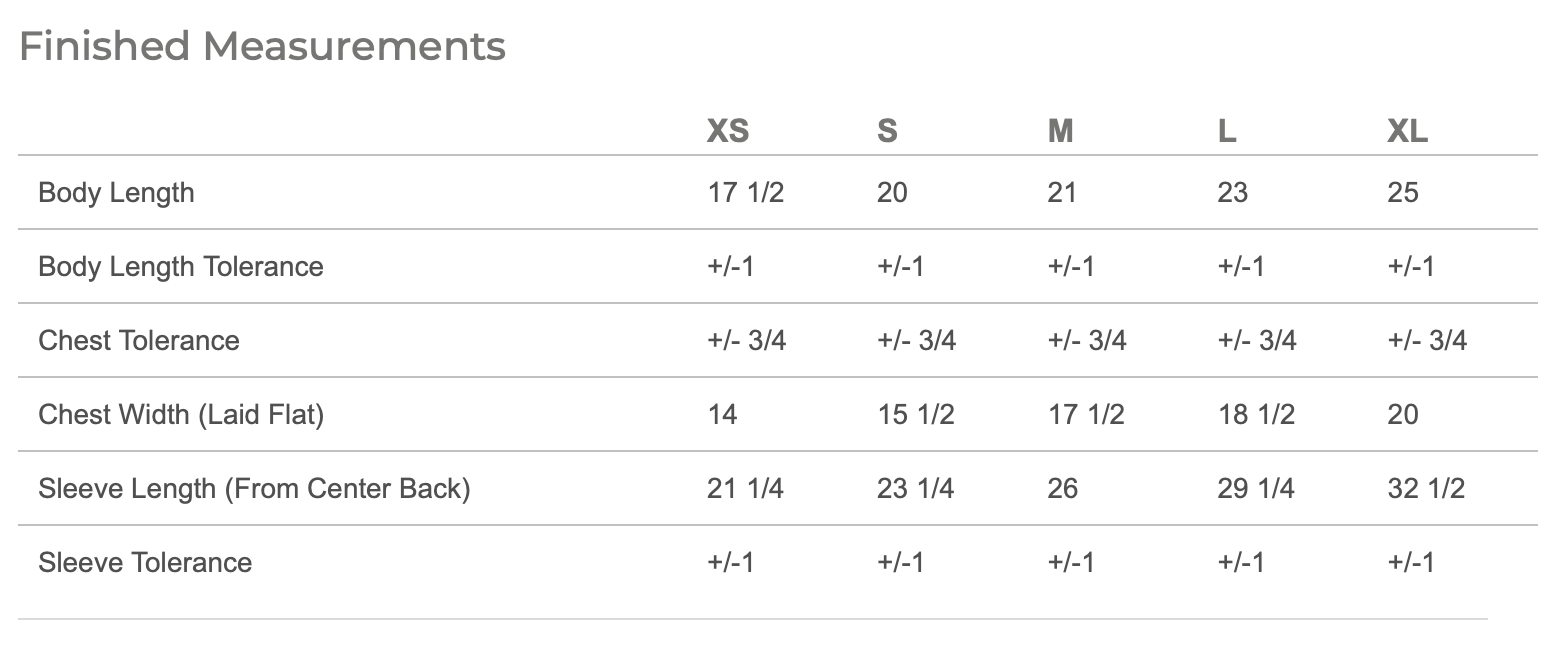The height and width of the screenshot is (668, 1552).
Task: Click the XS body length 17 1/2 value
Action: [746, 192]
